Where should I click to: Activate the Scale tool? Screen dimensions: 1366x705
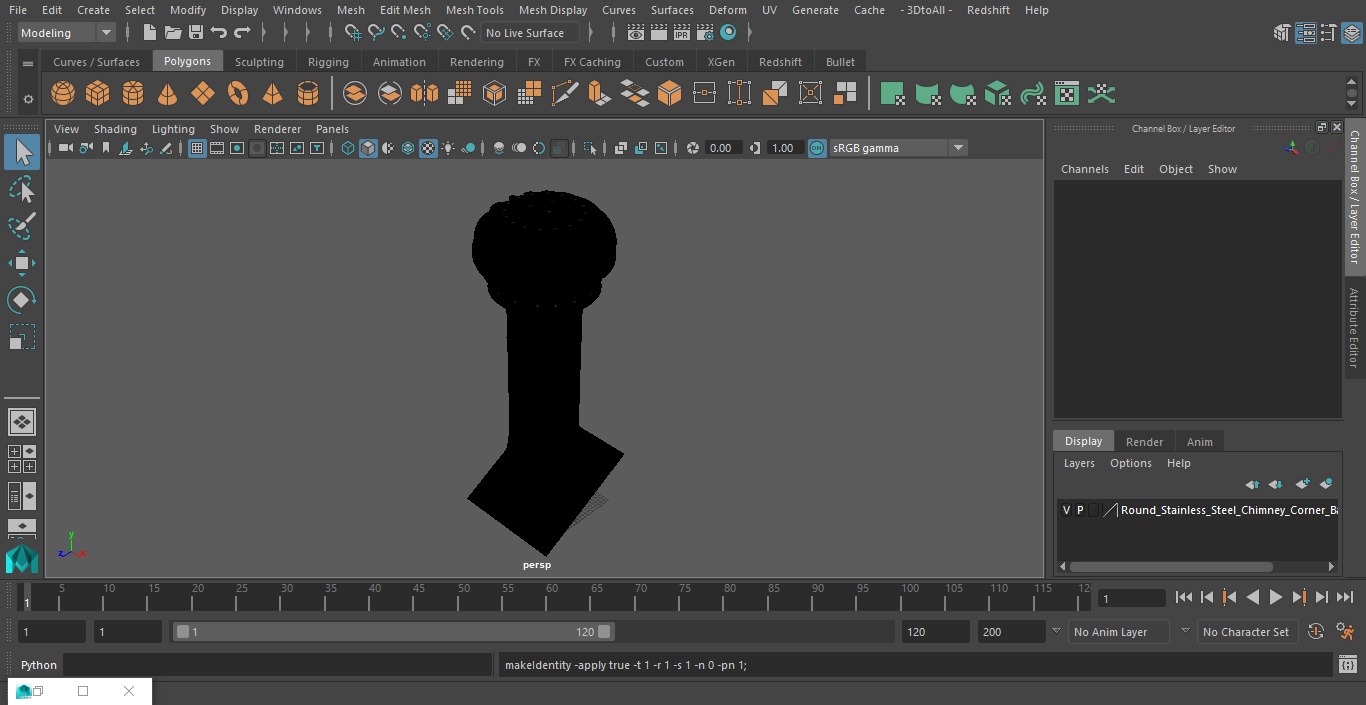pos(22,337)
